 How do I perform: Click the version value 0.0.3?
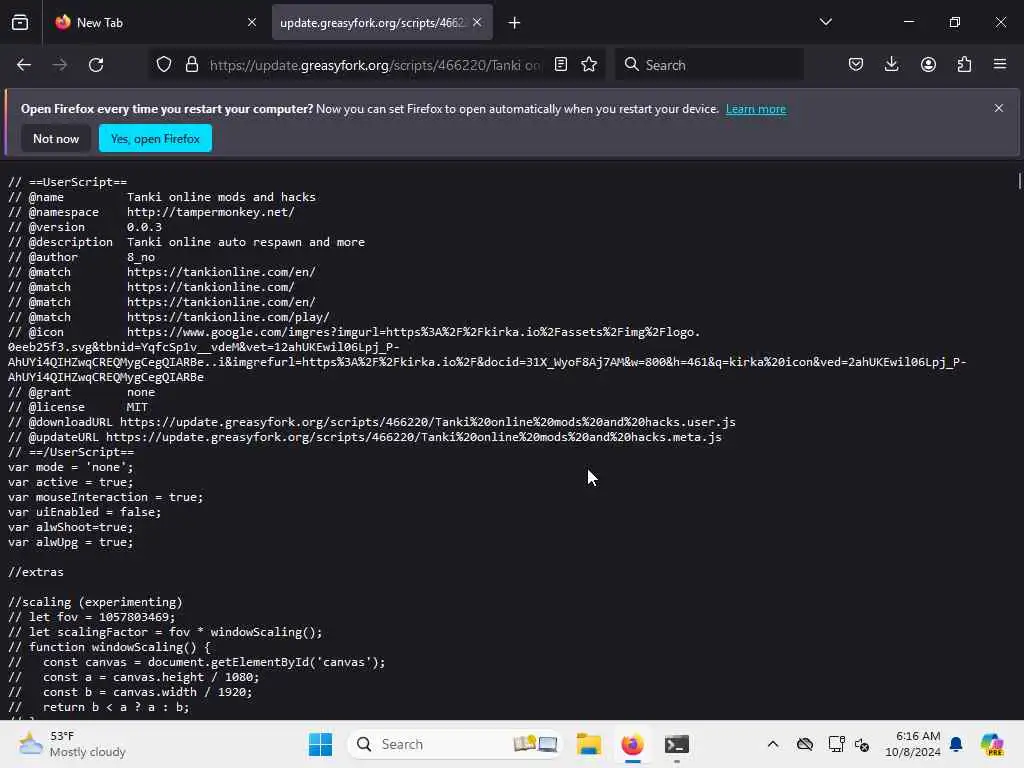pos(144,227)
